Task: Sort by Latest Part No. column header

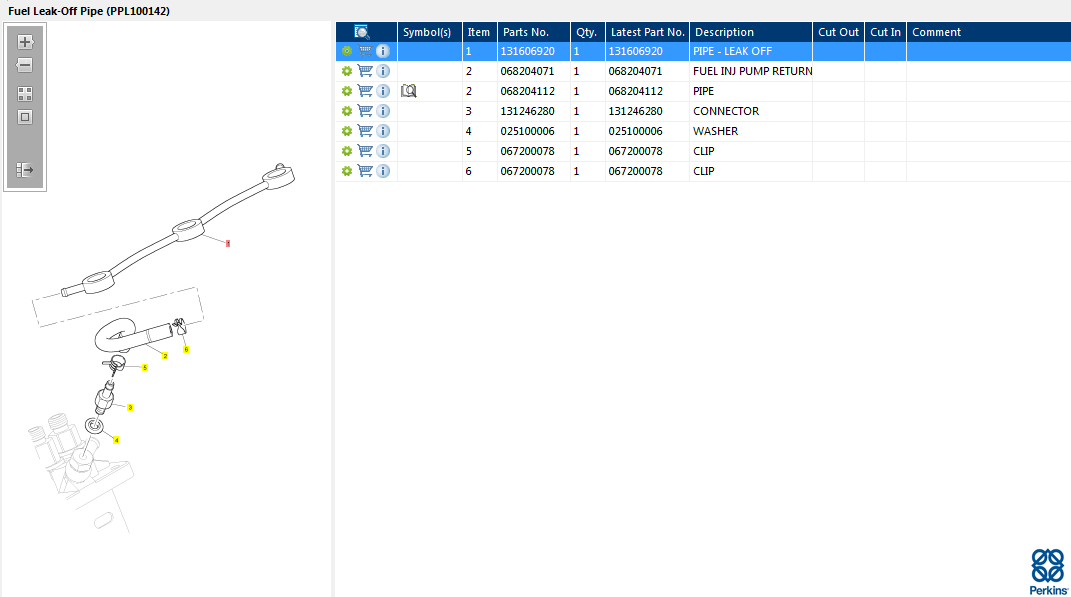Action: click(x=647, y=32)
